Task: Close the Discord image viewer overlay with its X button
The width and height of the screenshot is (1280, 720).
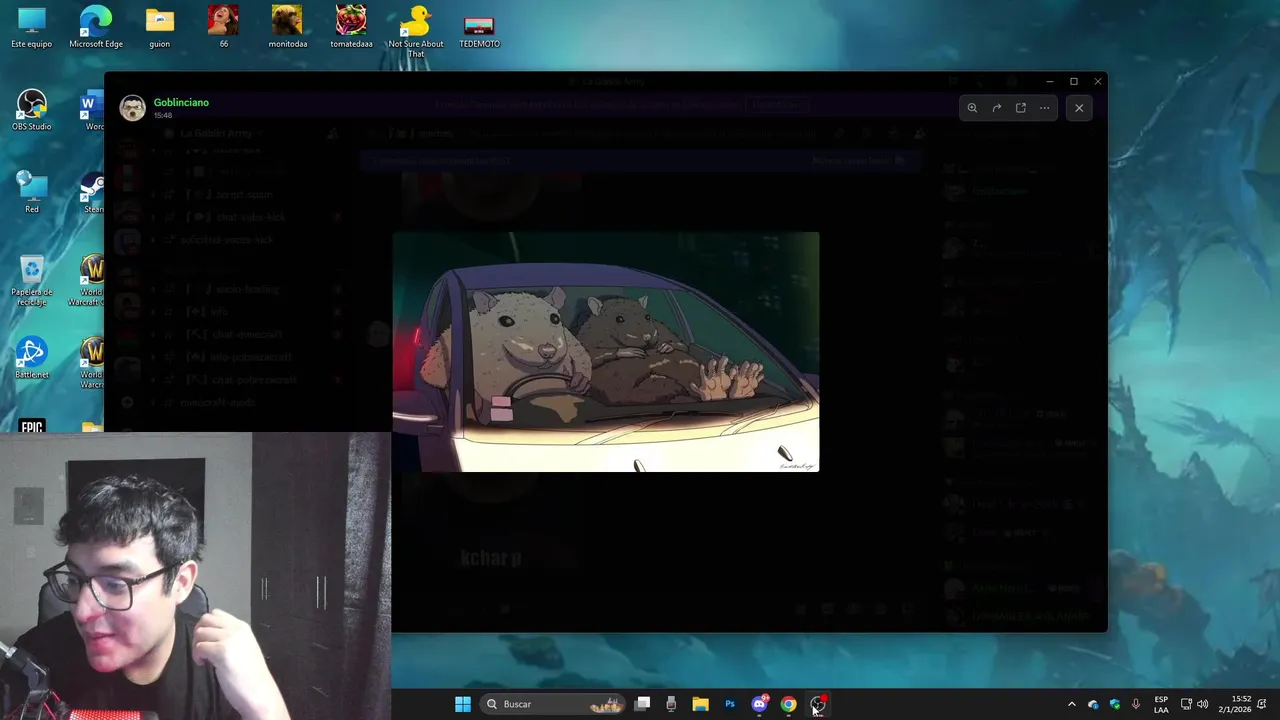Action: (1079, 108)
